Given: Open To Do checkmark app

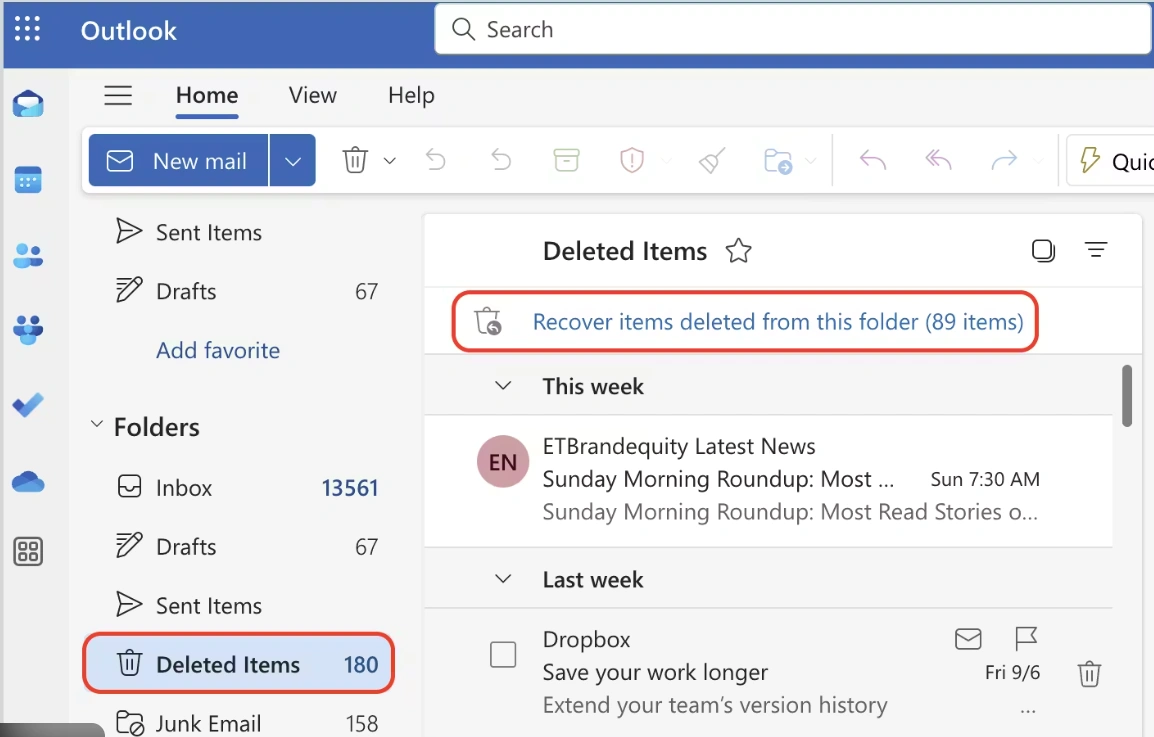Looking at the screenshot, I should pos(28,405).
